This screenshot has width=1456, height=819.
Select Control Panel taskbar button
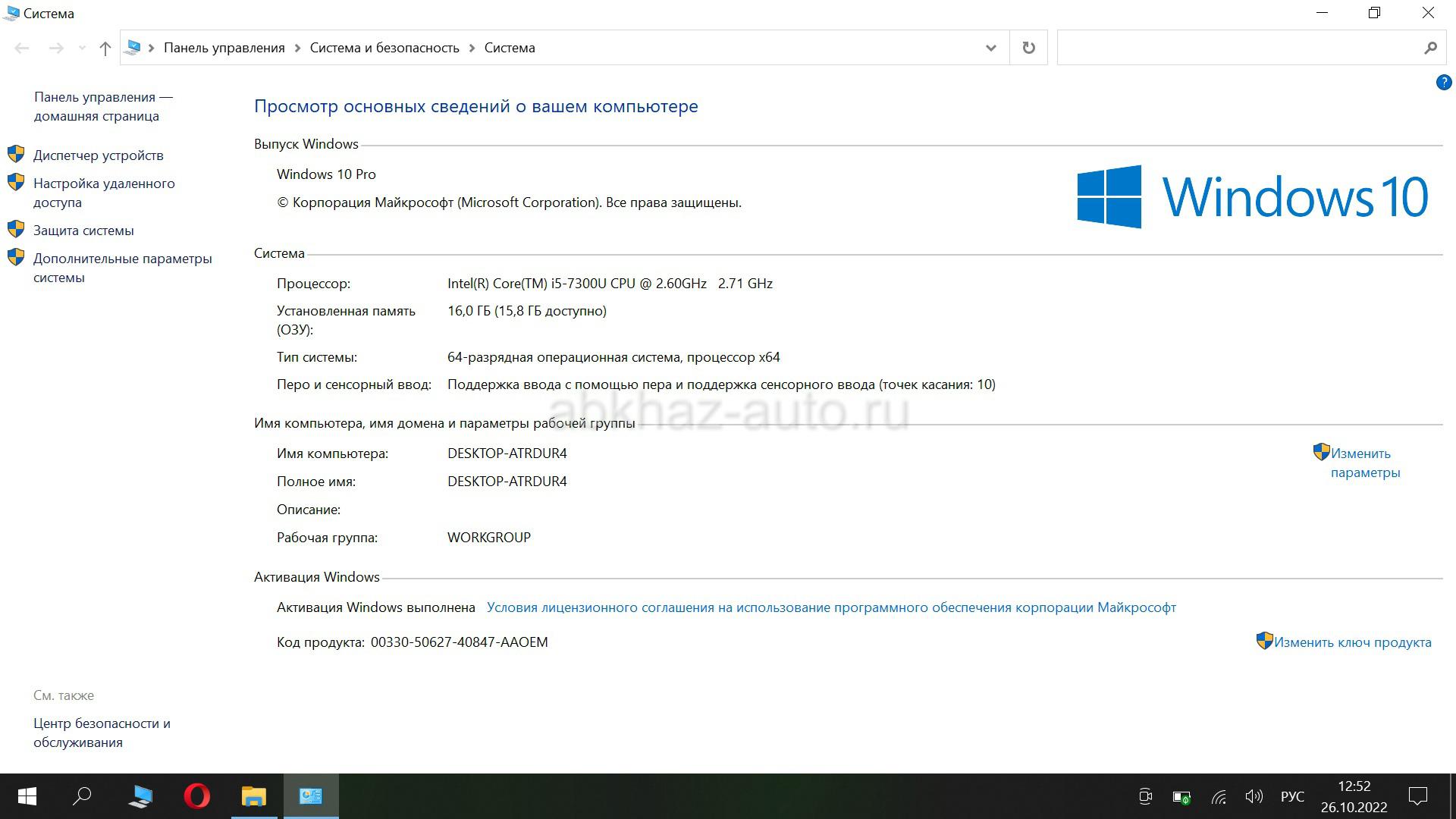click(x=311, y=796)
